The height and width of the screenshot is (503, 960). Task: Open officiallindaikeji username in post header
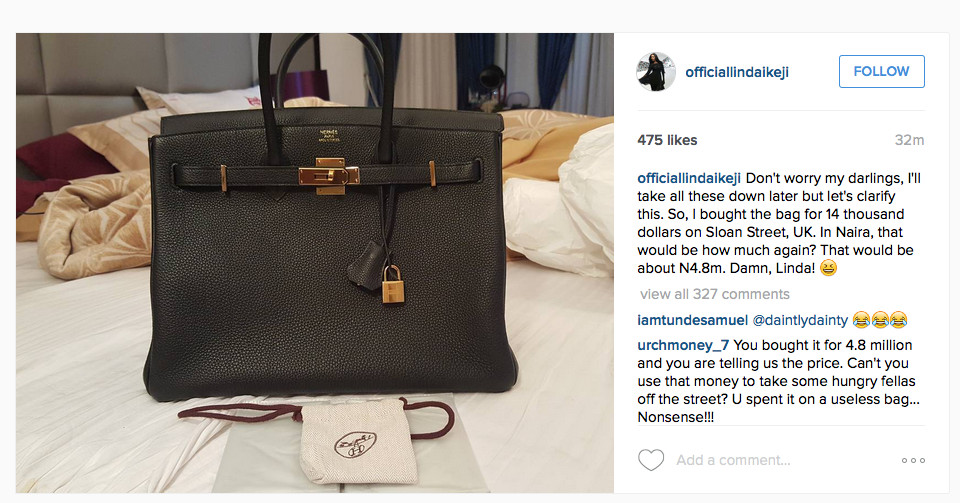point(737,72)
